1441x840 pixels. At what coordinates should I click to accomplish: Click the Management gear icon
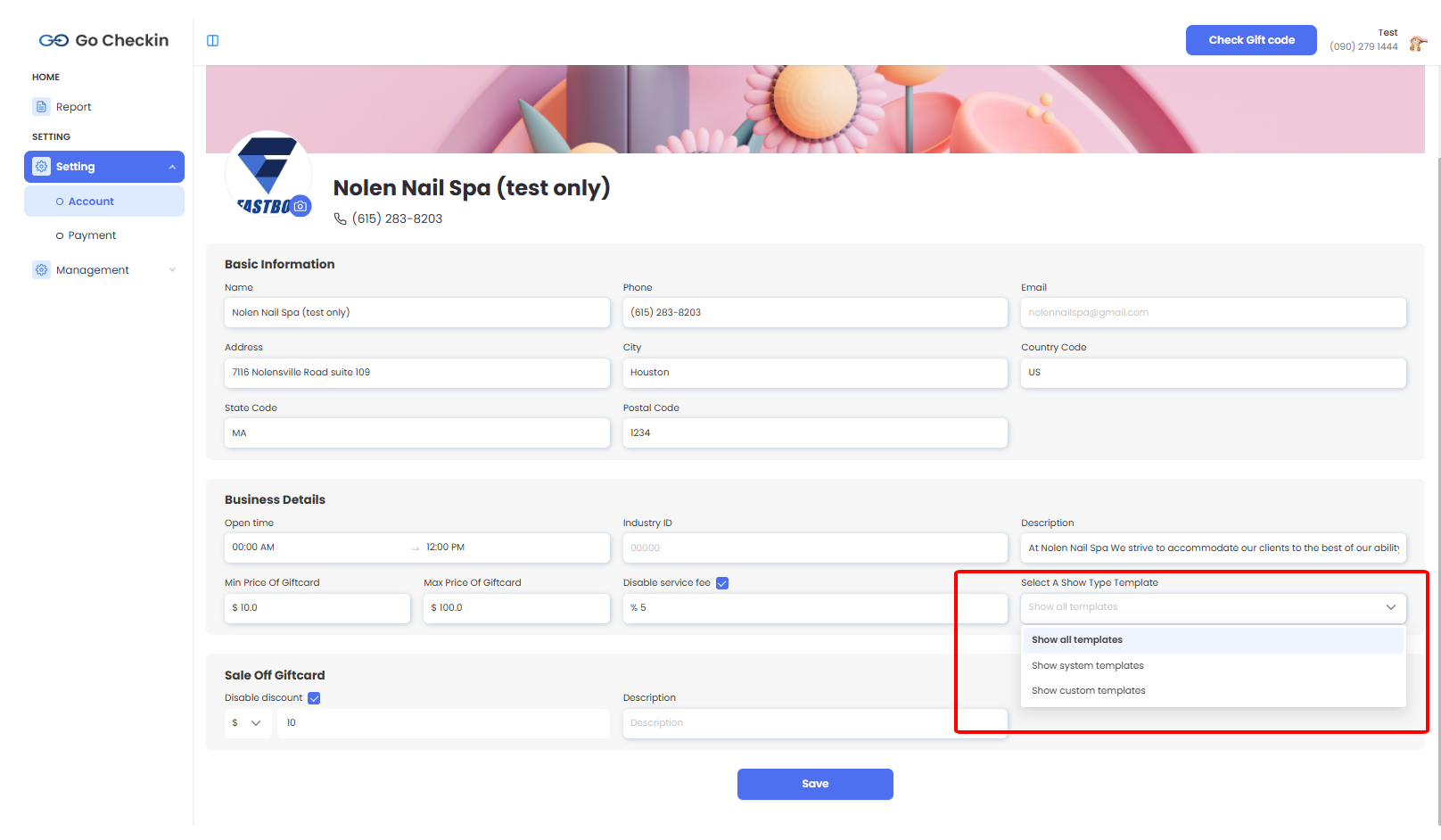pyautogui.click(x=41, y=270)
